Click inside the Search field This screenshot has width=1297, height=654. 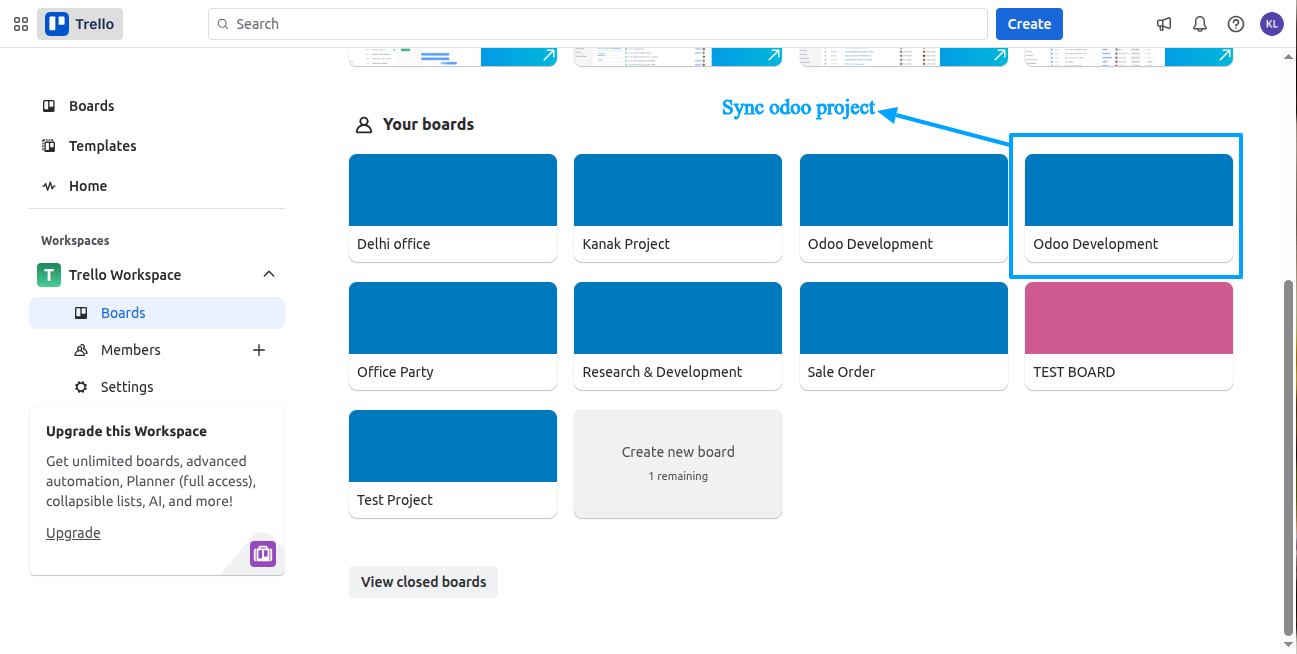(598, 24)
